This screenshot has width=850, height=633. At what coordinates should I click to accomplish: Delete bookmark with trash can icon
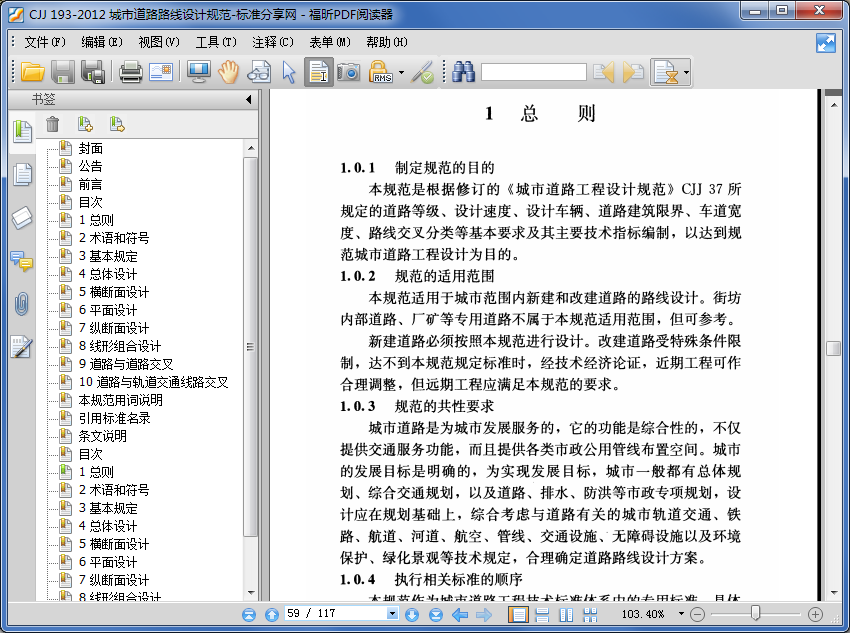[53, 124]
